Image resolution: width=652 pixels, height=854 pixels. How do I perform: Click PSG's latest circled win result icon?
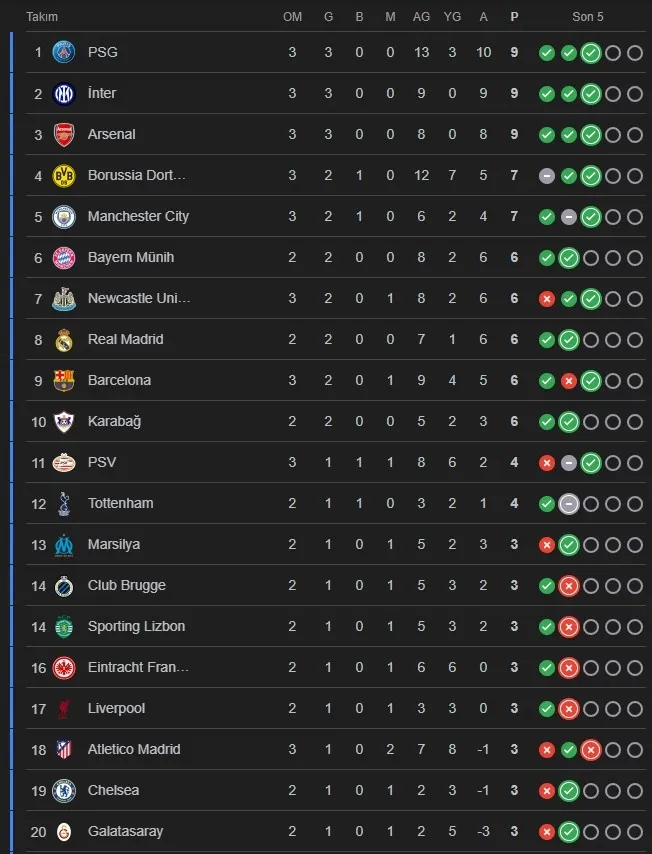(x=591, y=52)
